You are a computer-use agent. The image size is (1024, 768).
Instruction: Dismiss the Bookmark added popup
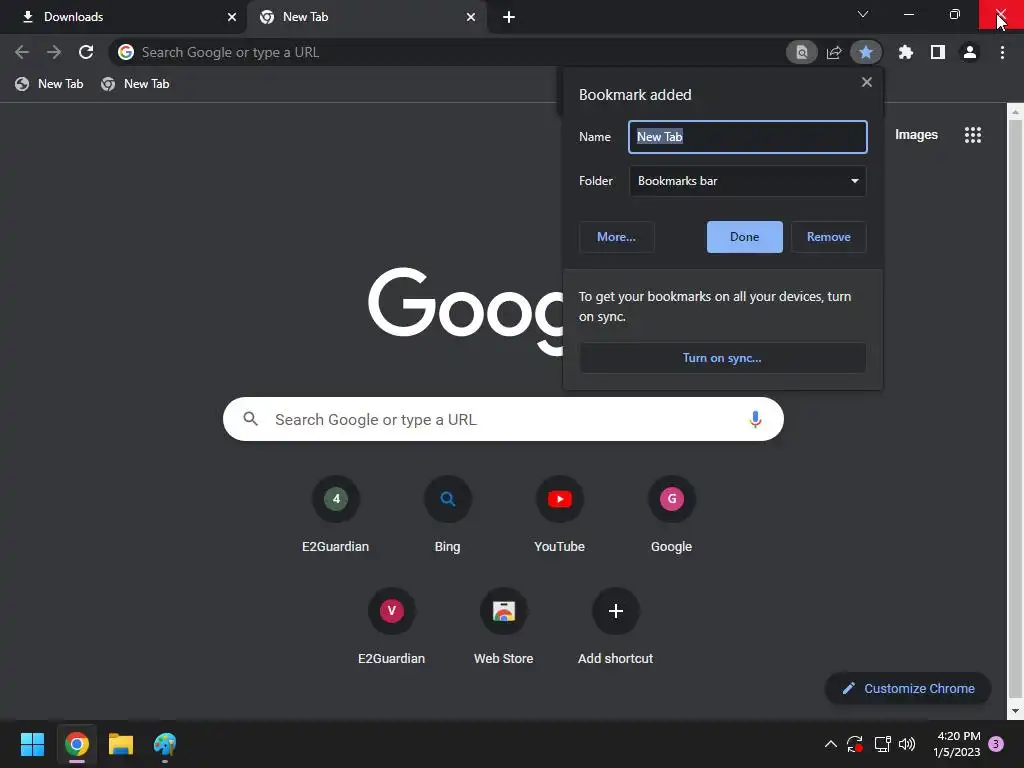pos(867,82)
